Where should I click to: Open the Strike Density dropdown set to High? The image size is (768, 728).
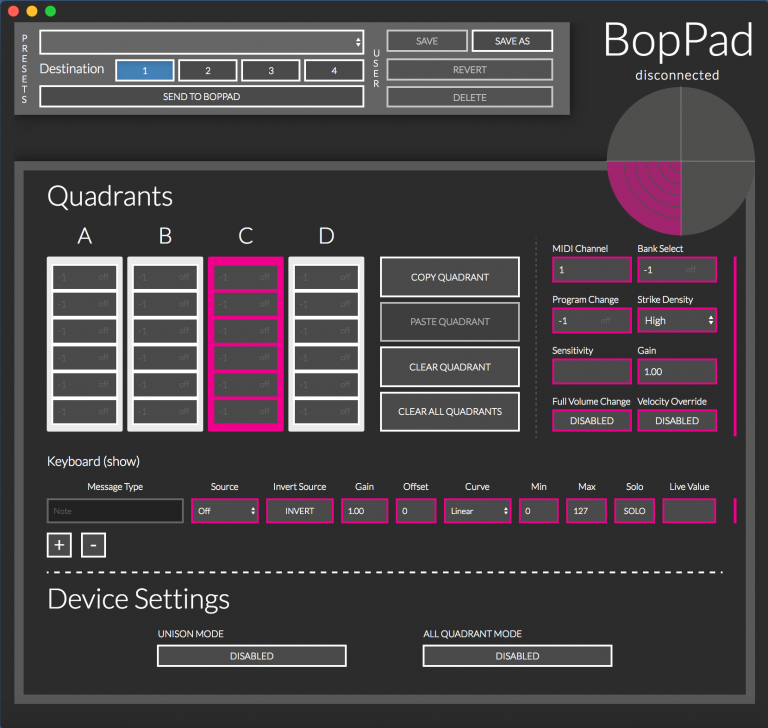(x=677, y=320)
